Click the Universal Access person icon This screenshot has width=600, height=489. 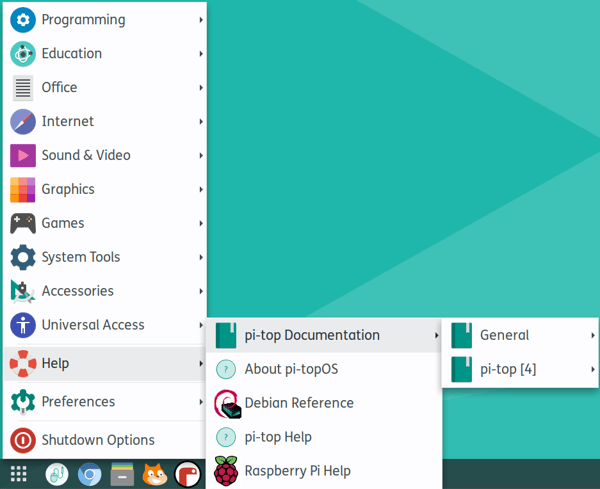23,325
